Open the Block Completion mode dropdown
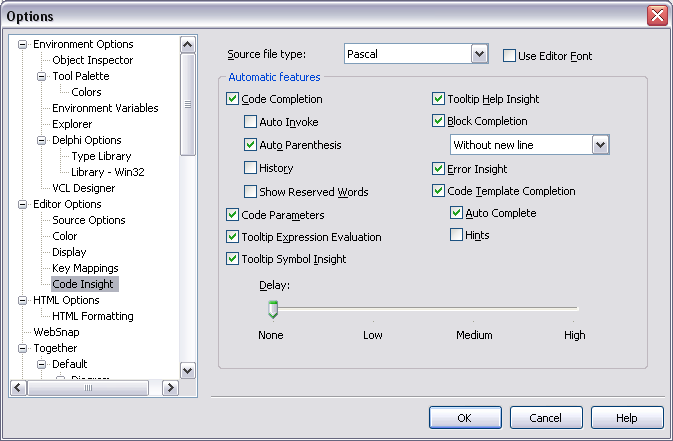The image size is (673, 441). (x=600, y=146)
